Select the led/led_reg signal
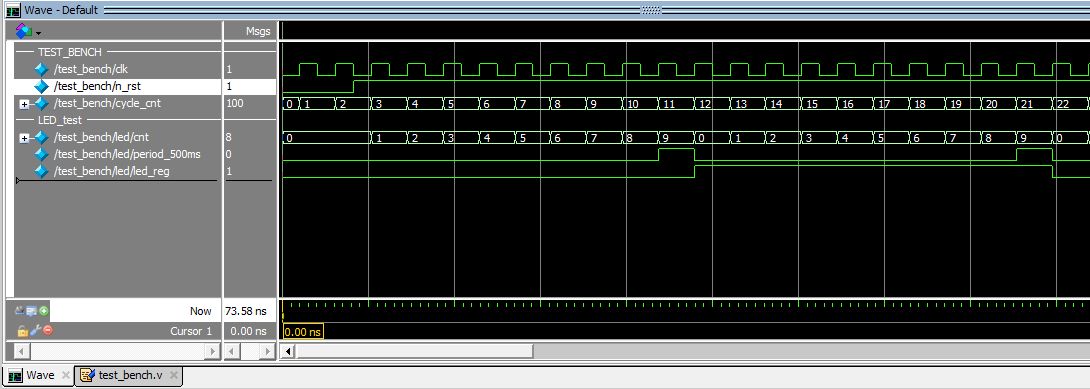 pyautogui.click(x=111, y=171)
